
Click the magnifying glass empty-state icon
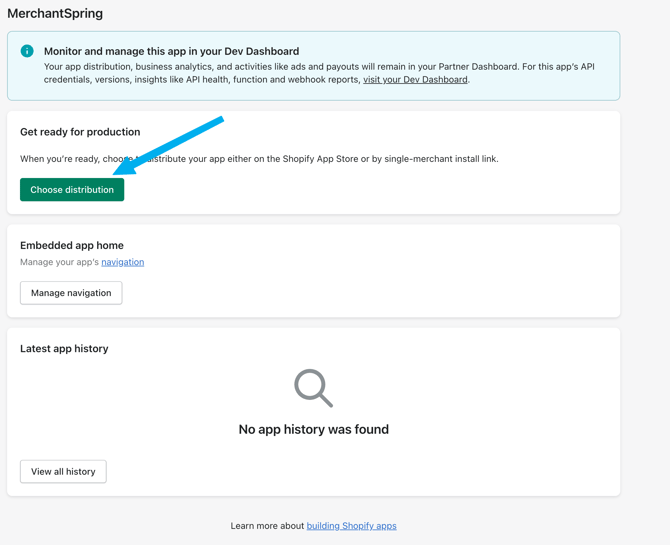tap(313, 388)
